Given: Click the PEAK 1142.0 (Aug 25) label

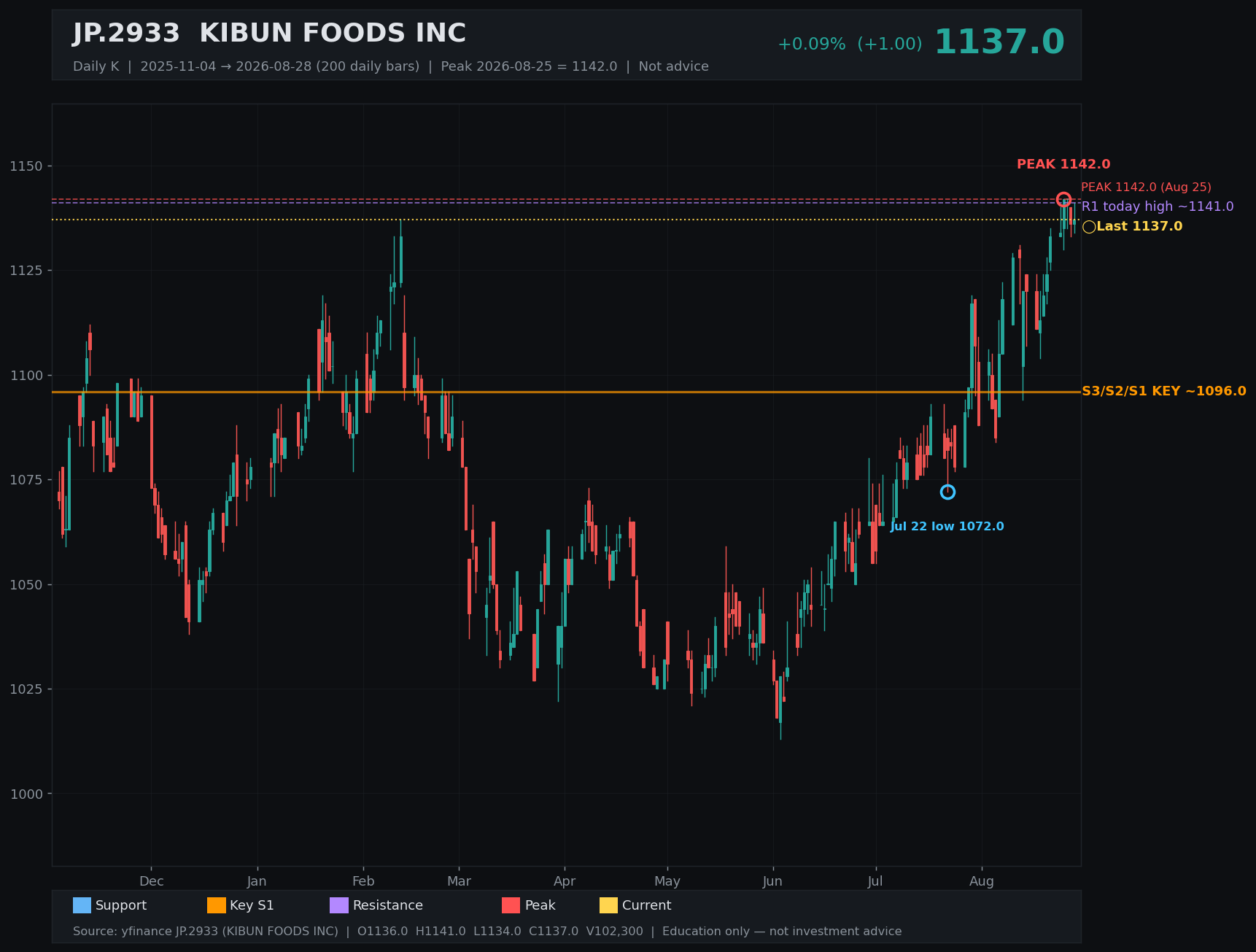Looking at the screenshot, I should [x=1146, y=187].
